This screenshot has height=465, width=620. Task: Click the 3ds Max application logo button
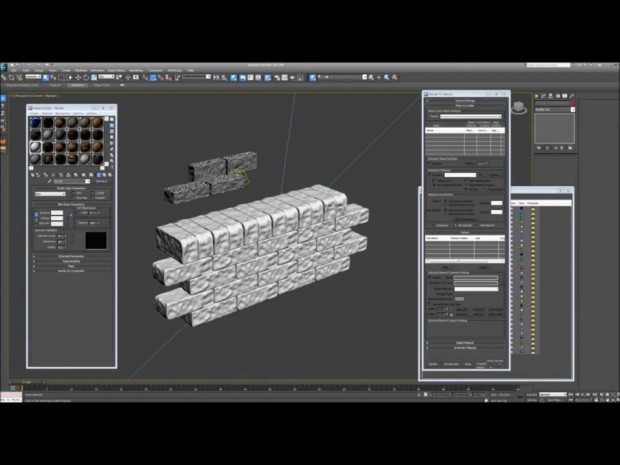click(6, 67)
